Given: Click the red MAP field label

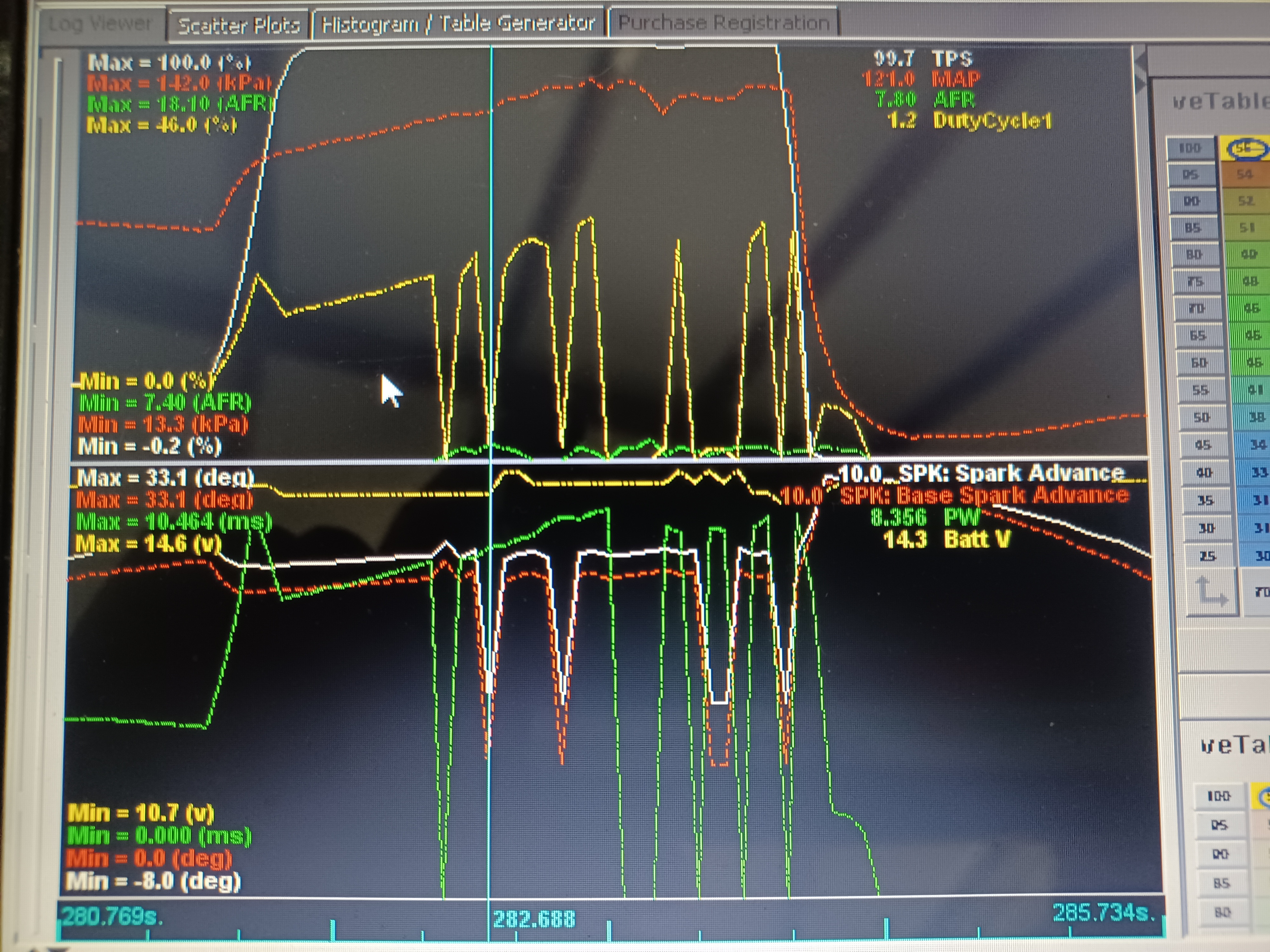Looking at the screenshot, I should click(x=956, y=79).
